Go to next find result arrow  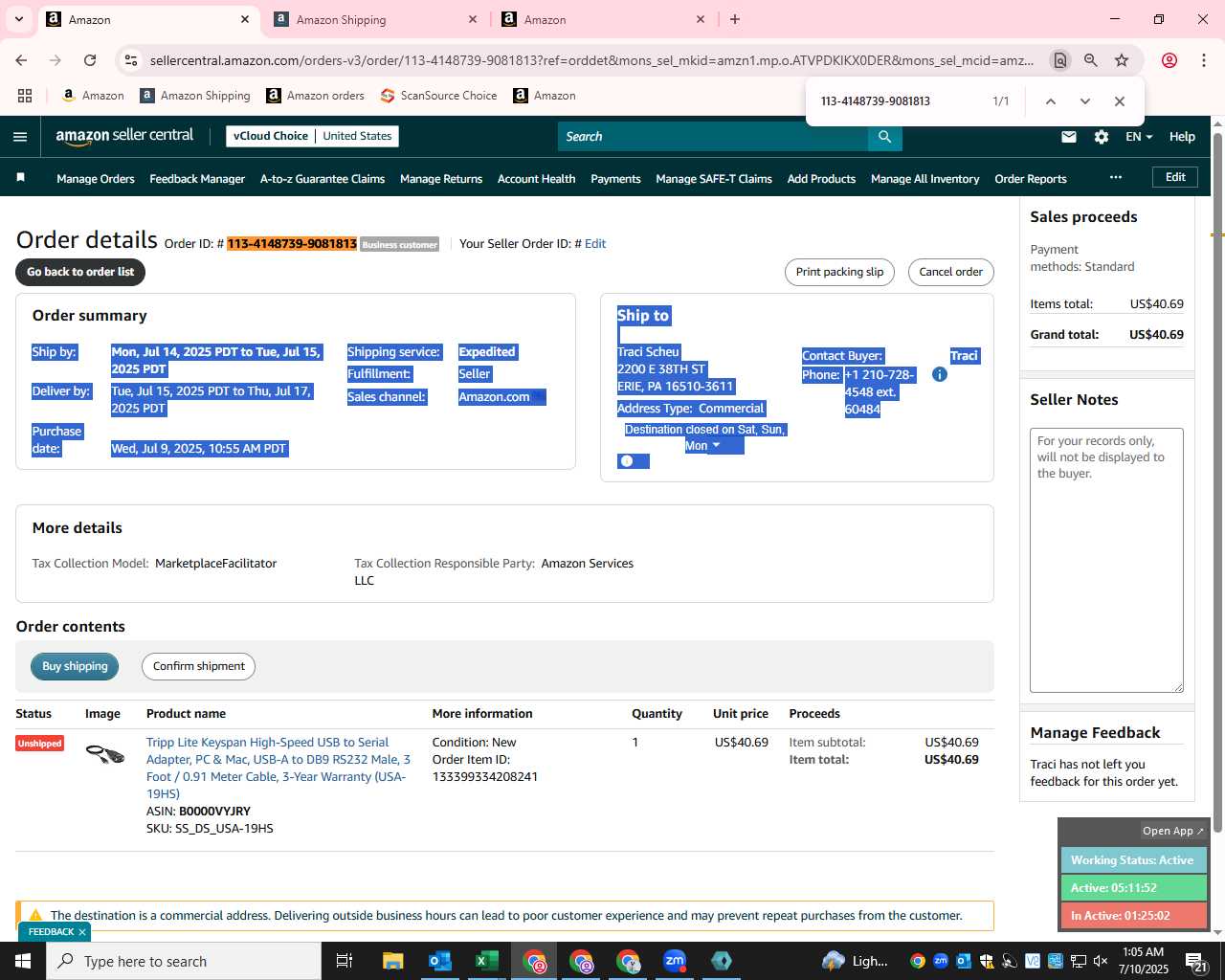1084,101
